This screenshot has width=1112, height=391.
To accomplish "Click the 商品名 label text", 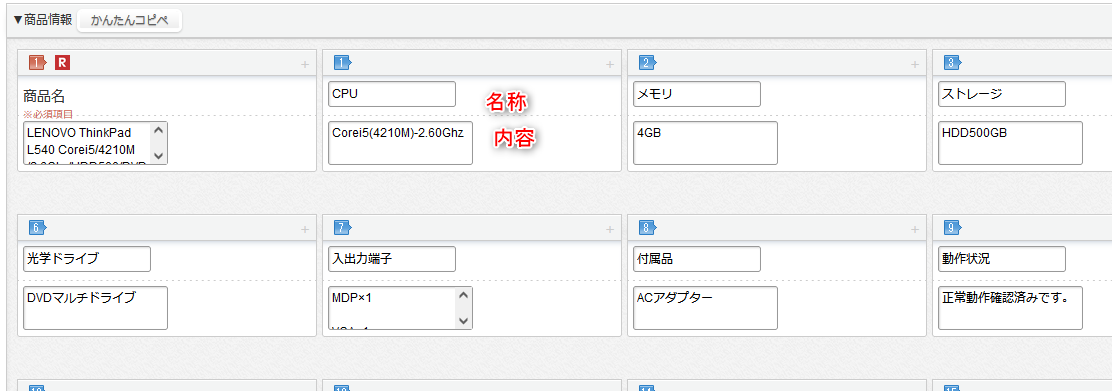I will tap(44, 96).
